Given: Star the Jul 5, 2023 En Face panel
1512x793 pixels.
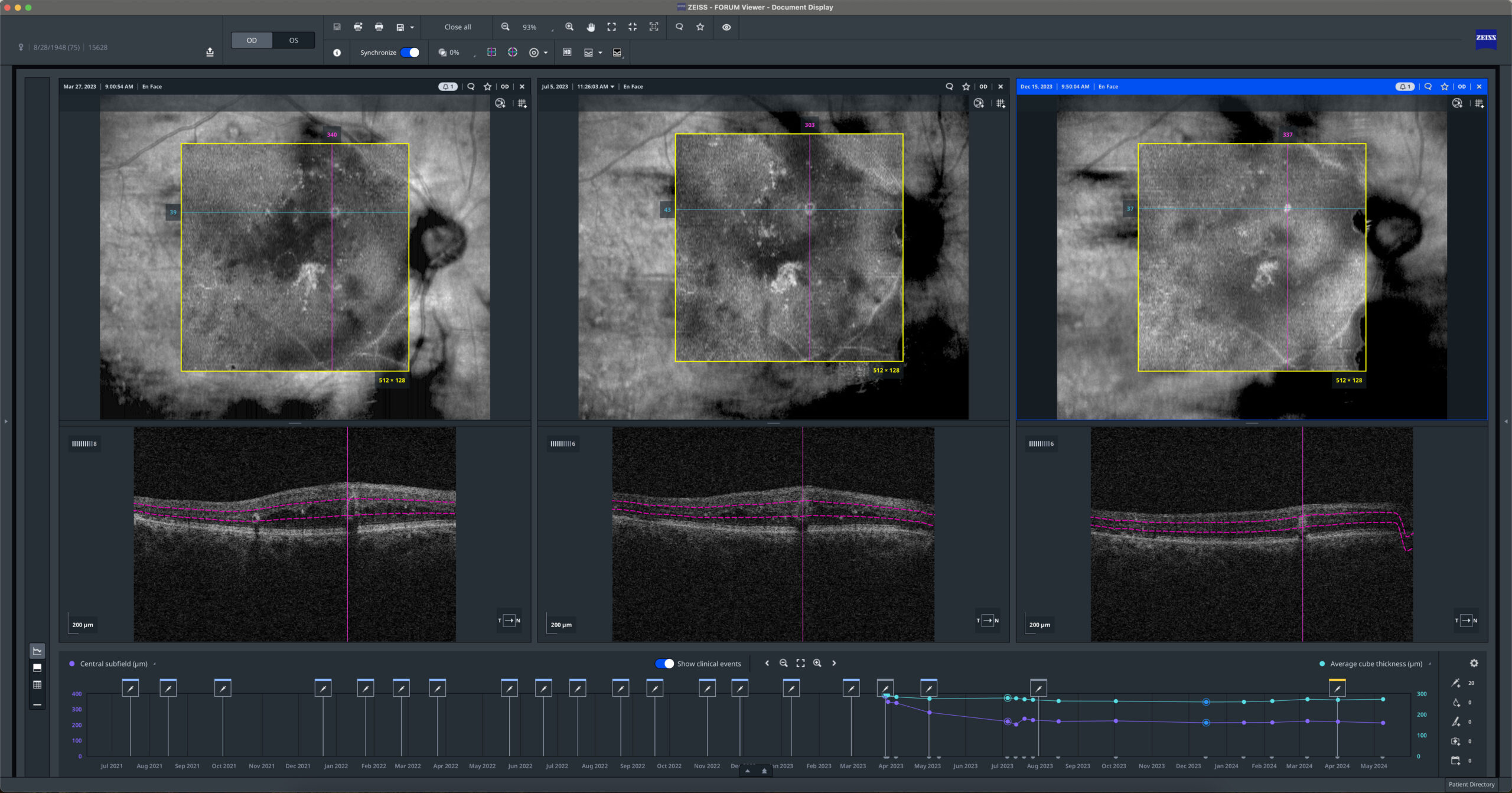Looking at the screenshot, I should (966, 87).
